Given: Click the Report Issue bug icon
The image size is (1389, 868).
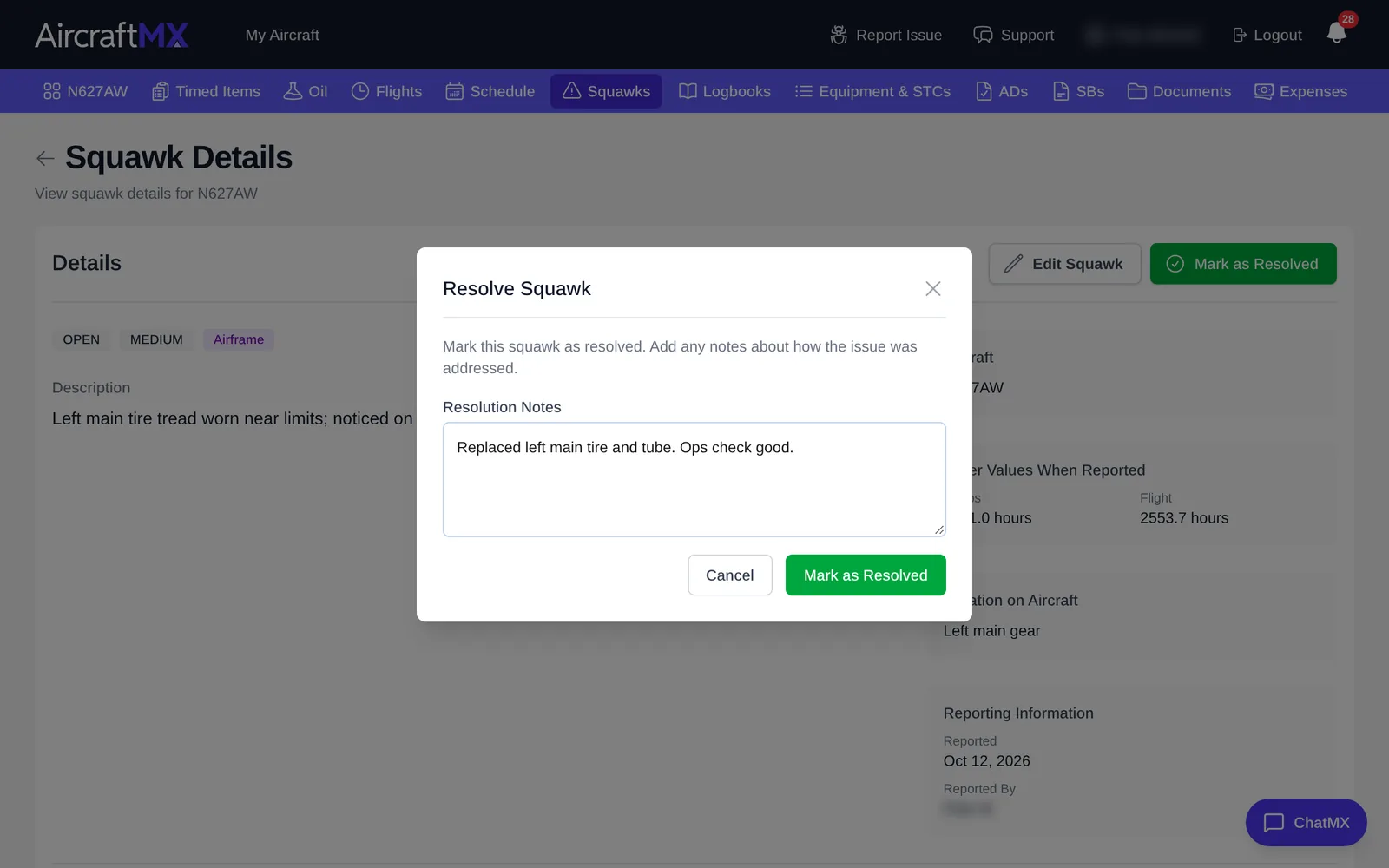Looking at the screenshot, I should pos(839,35).
